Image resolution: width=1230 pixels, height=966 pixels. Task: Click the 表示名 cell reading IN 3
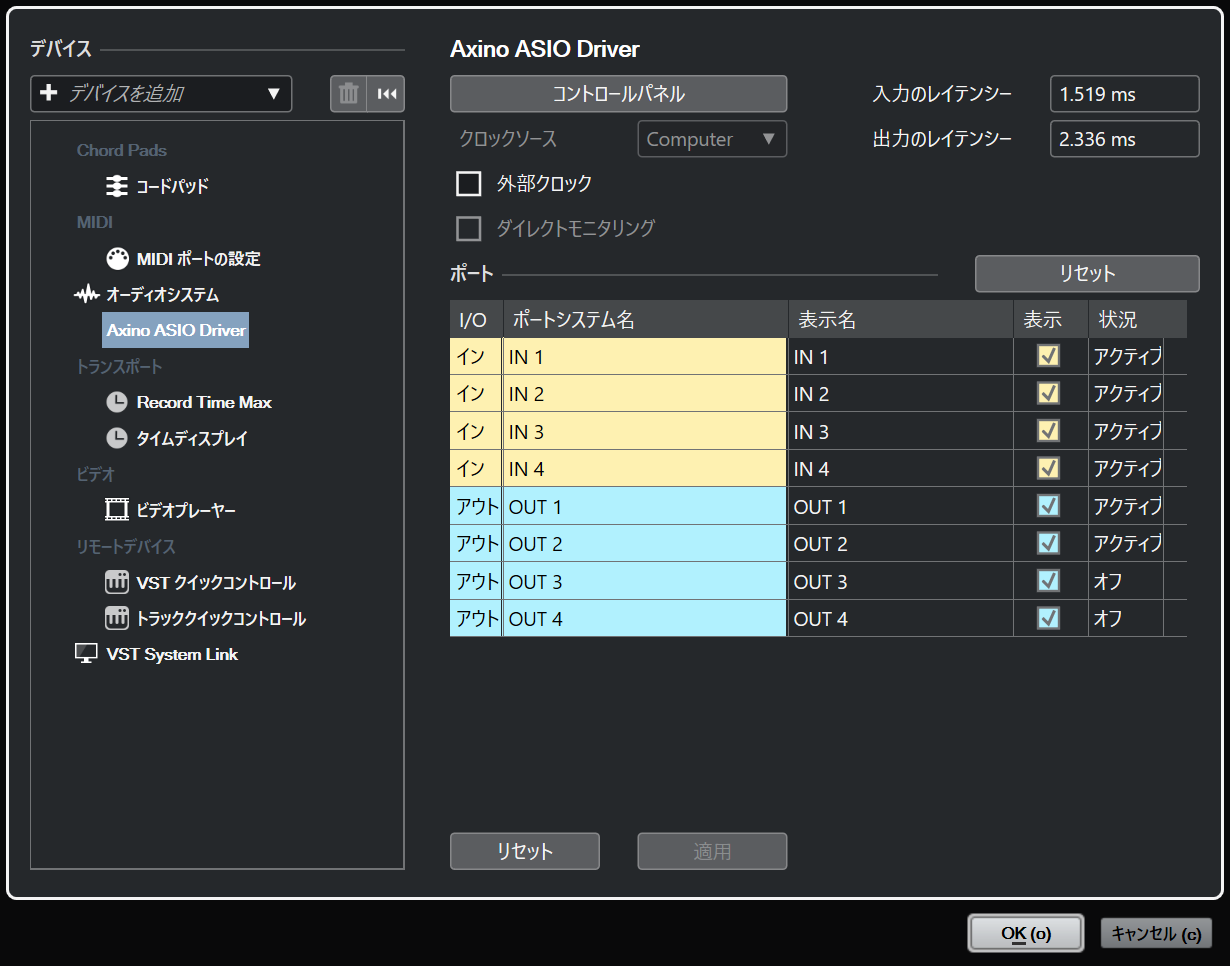coord(900,431)
